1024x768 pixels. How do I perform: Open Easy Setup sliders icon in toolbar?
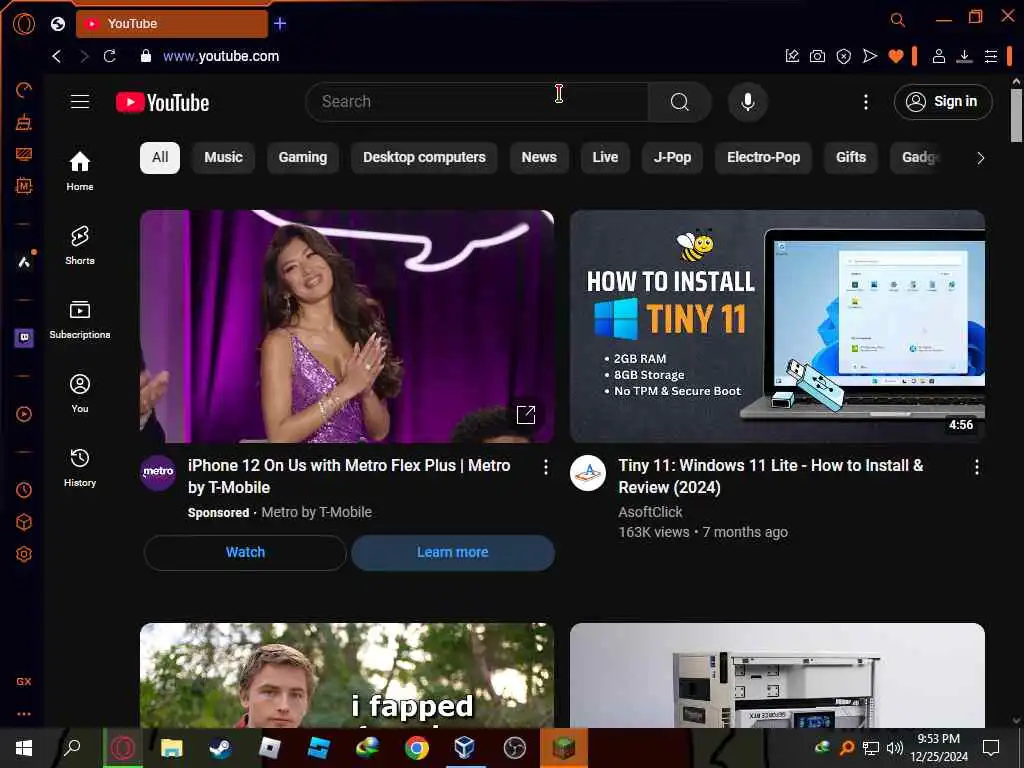click(991, 56)
